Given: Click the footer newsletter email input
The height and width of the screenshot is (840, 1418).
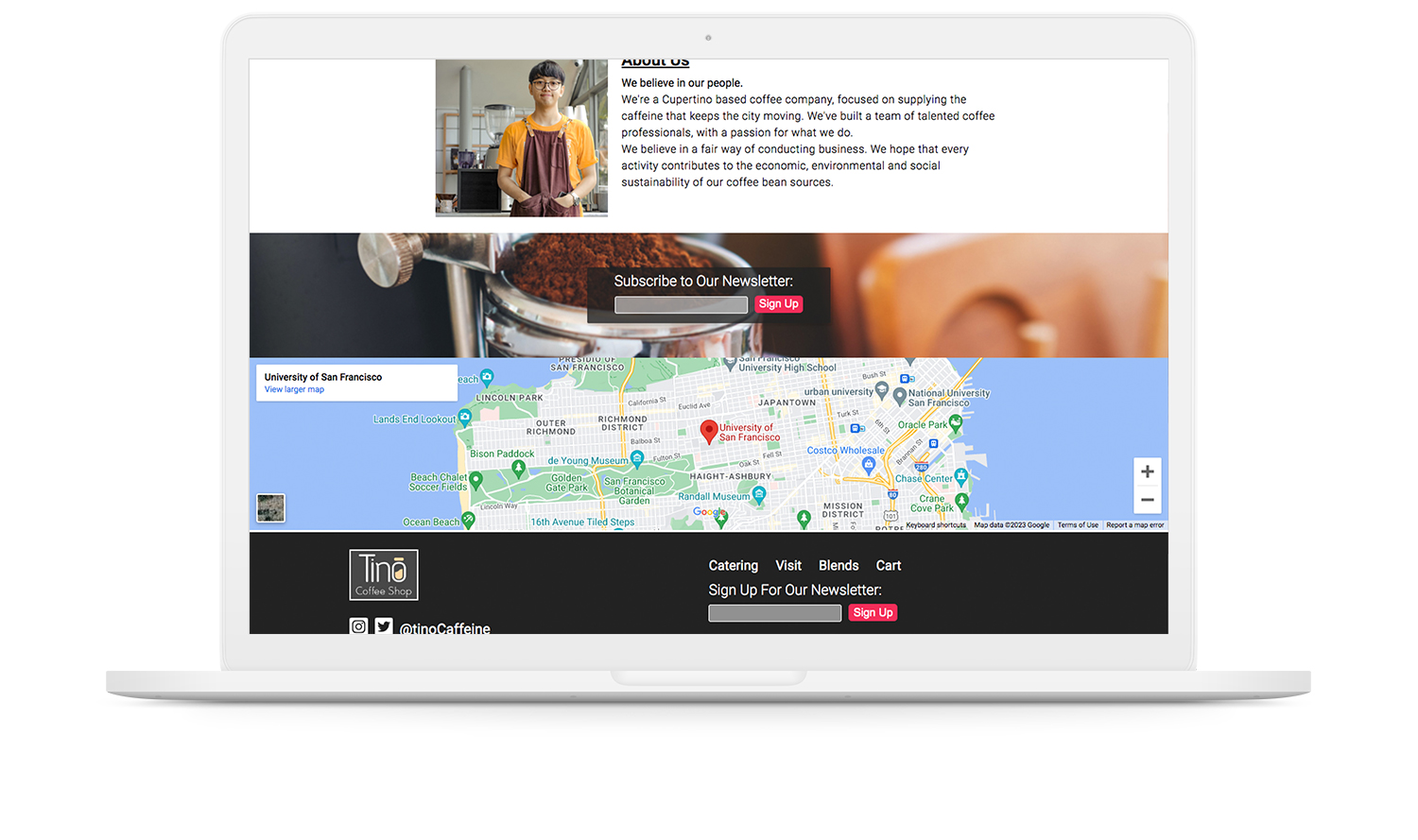Looking at the screenshot, I should (x=774, y=613).
